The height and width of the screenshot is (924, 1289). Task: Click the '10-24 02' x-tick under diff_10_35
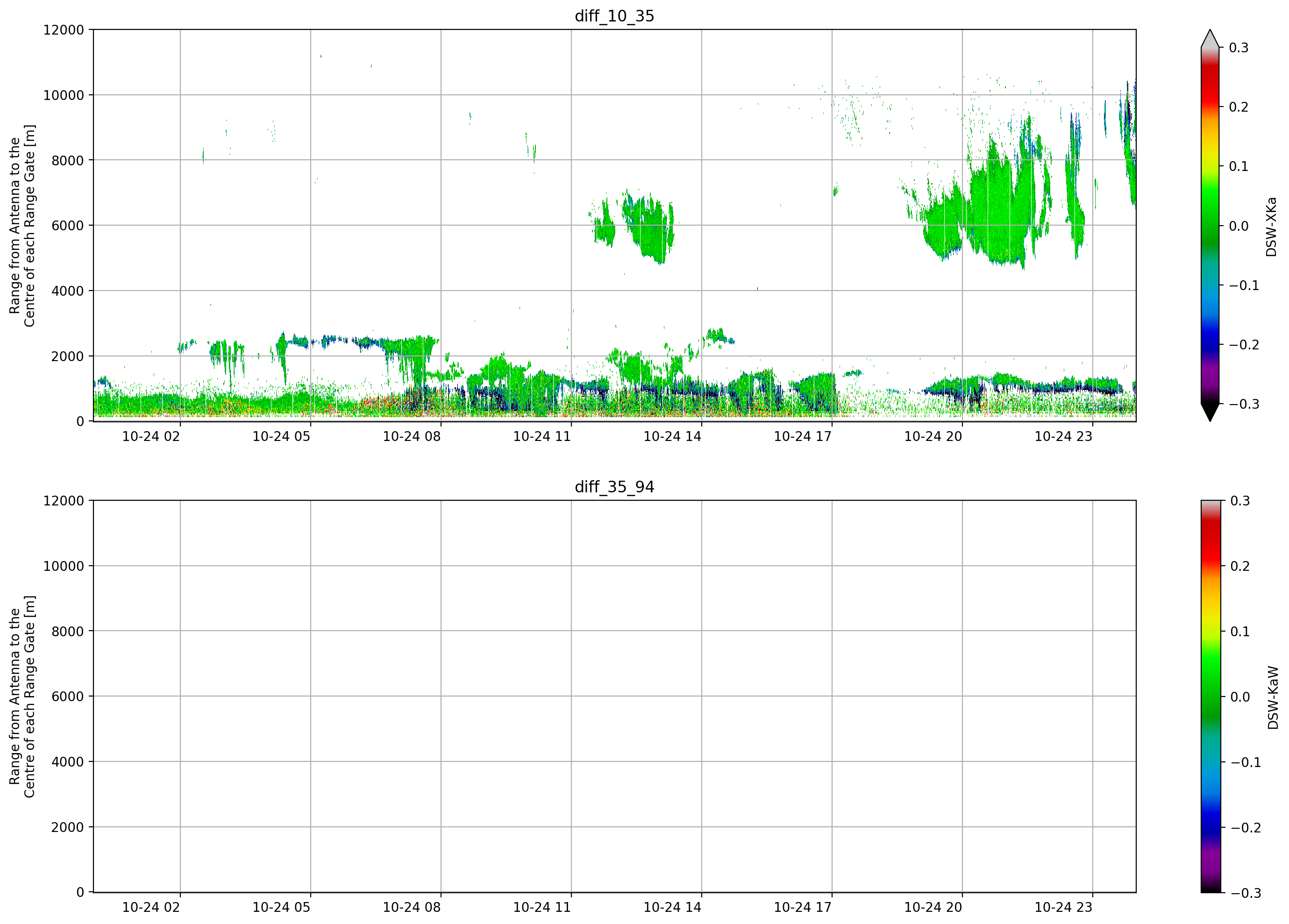pyautogui.click(x=151, y=436)
